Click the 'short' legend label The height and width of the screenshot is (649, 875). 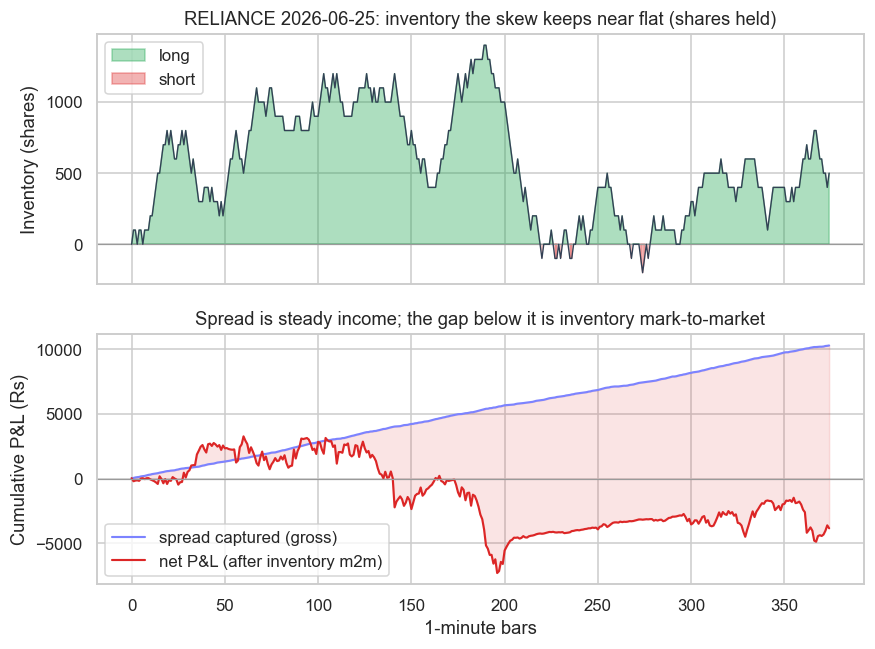pyautogui.click(x=177, y=79)
